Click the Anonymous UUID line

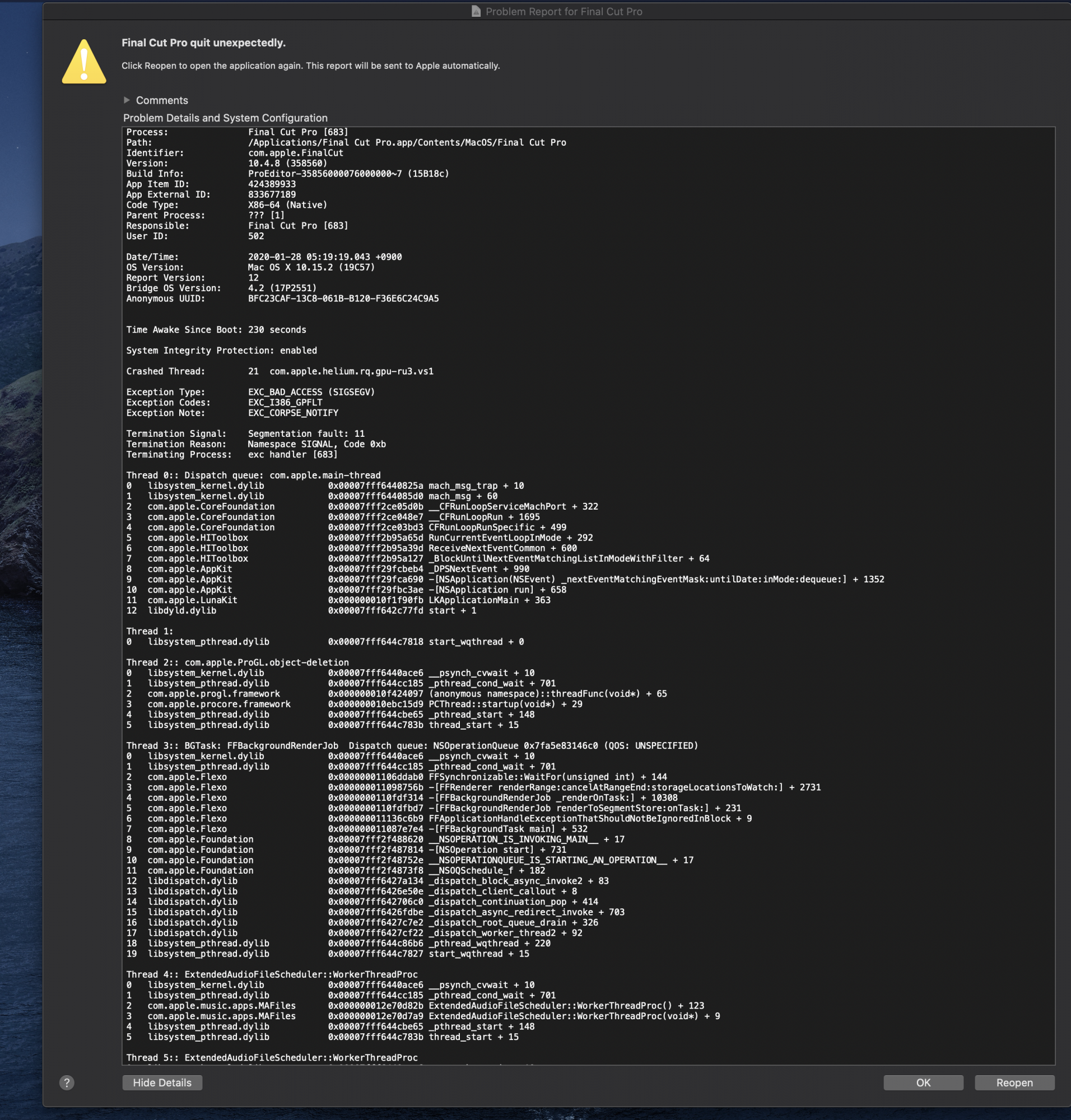tap(282, 298)
